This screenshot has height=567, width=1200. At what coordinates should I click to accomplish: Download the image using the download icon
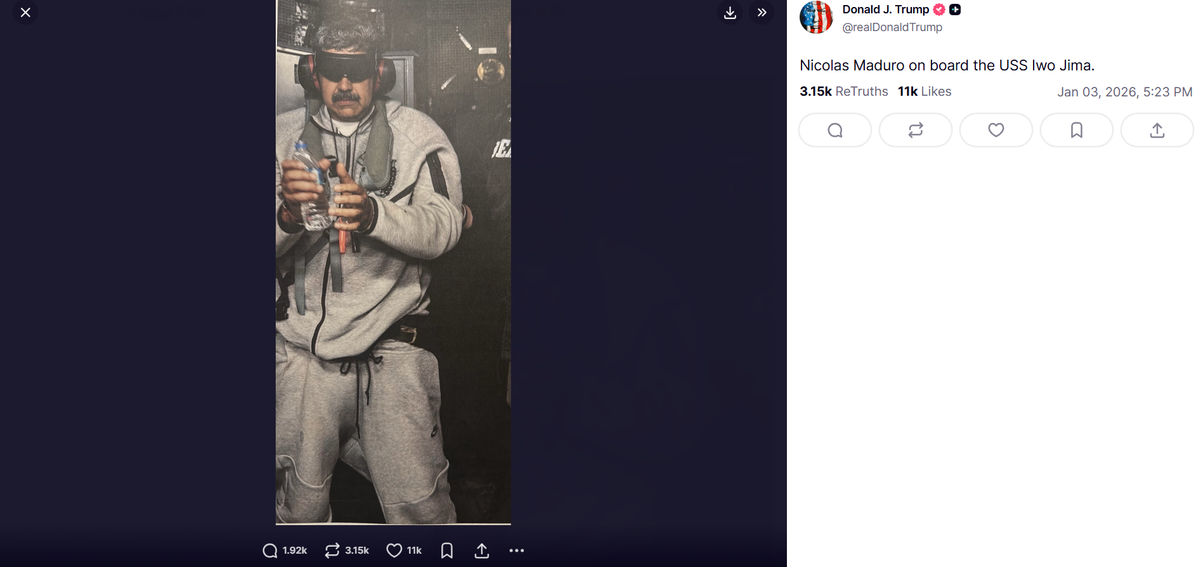tap(730, 13)
